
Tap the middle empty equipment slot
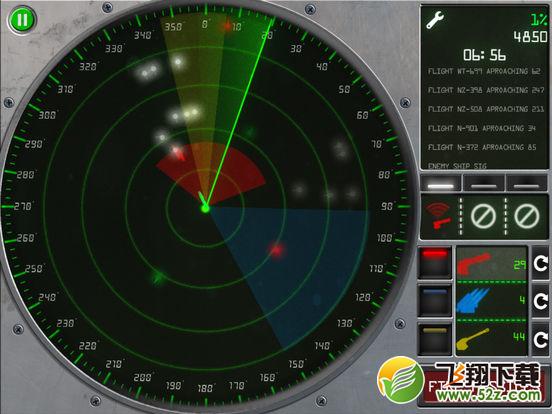tap(483, 215)
